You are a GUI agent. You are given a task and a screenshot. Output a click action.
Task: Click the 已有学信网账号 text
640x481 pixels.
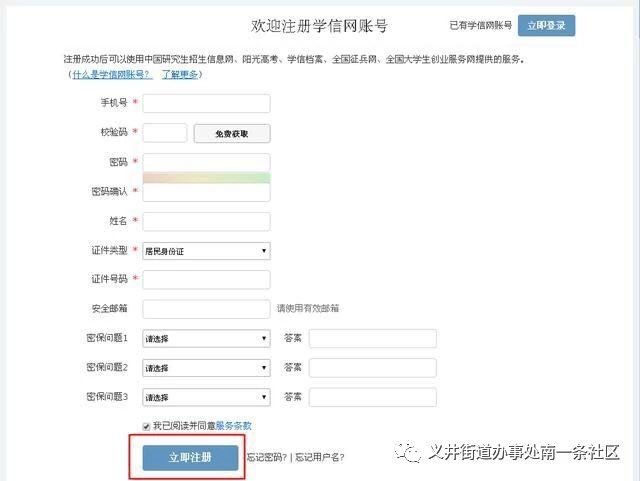tap(480, 25)
